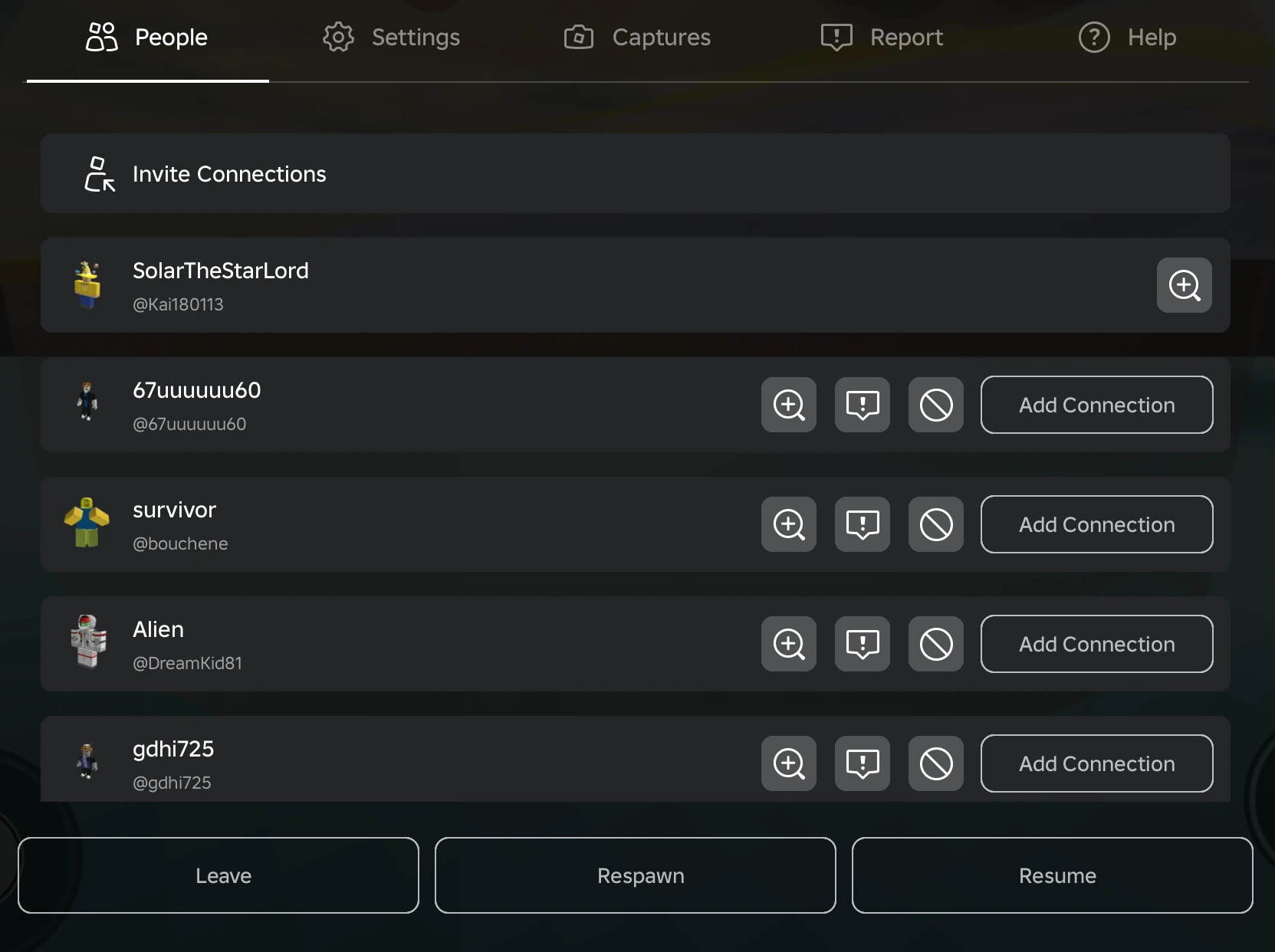The image size is (1275, 952).
Task: Open the Settings tab
Action: tap(392, 38)
